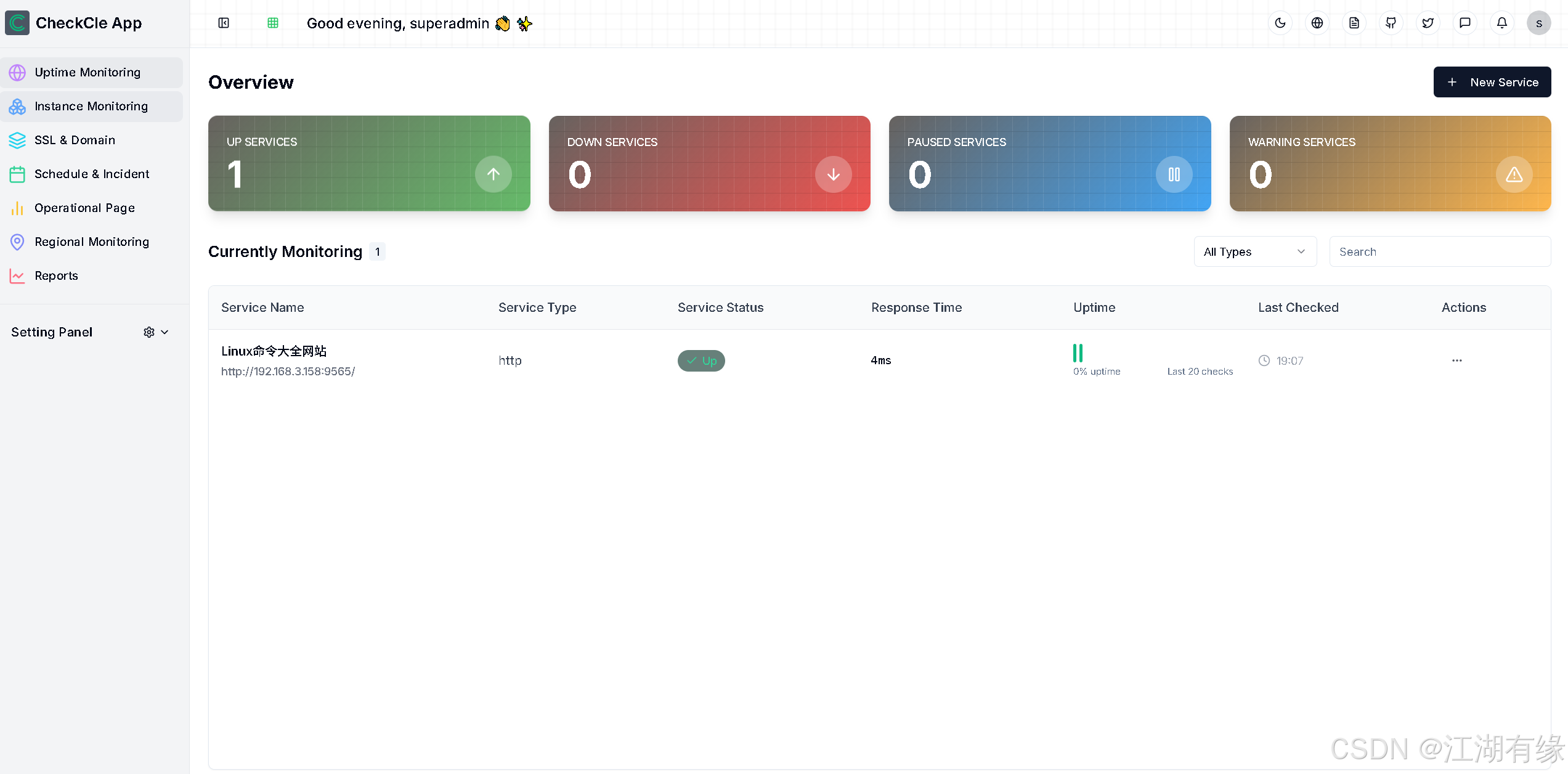Open the language globe icon
1568x774 pixels.
point(1317,23)
